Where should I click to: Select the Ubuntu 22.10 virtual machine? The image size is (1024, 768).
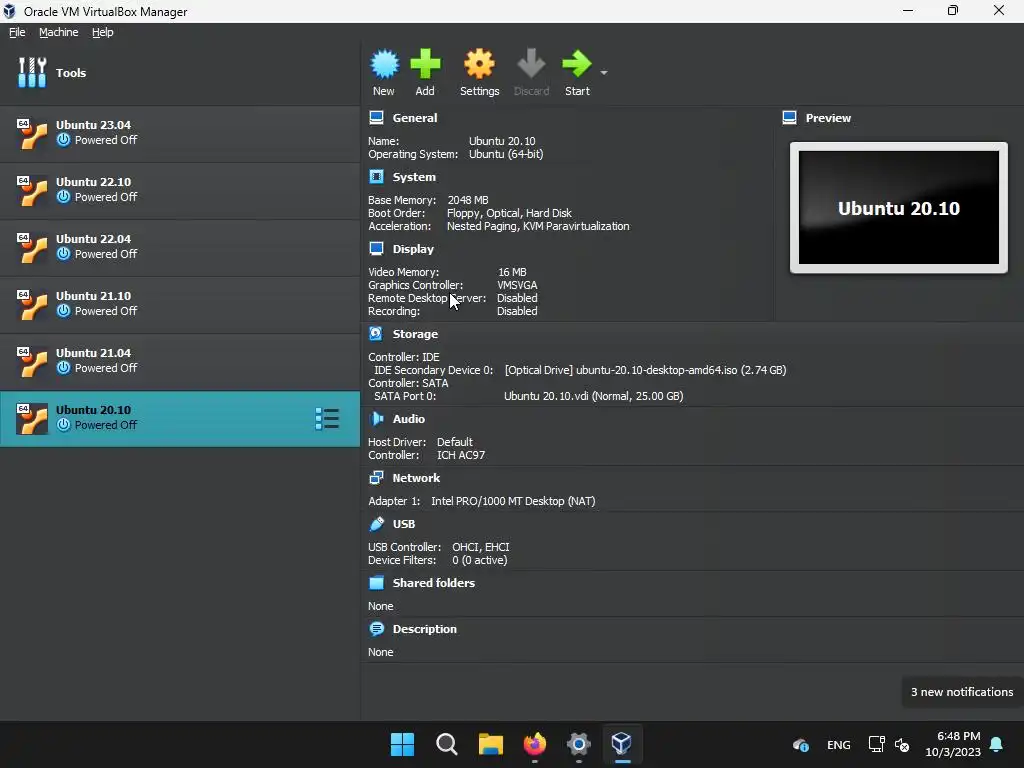[180, 189]
